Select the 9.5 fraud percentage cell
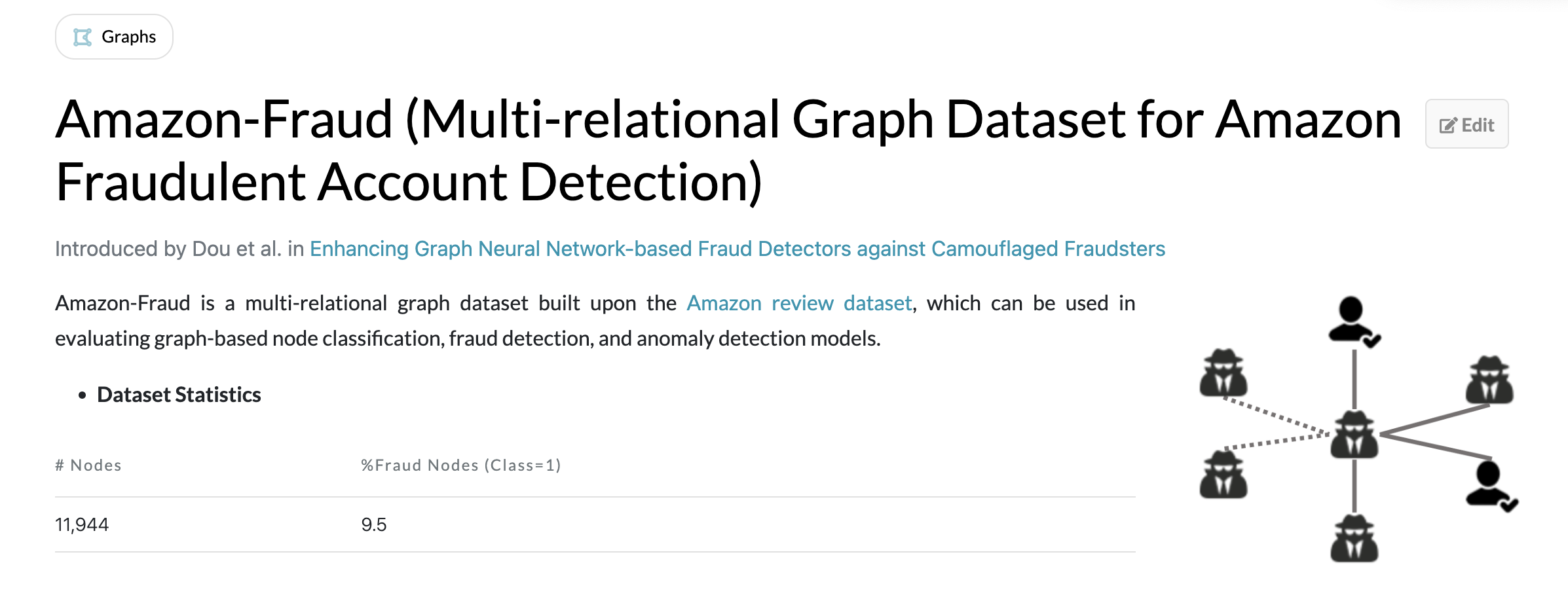1568x601 pixels. point(374,524)
